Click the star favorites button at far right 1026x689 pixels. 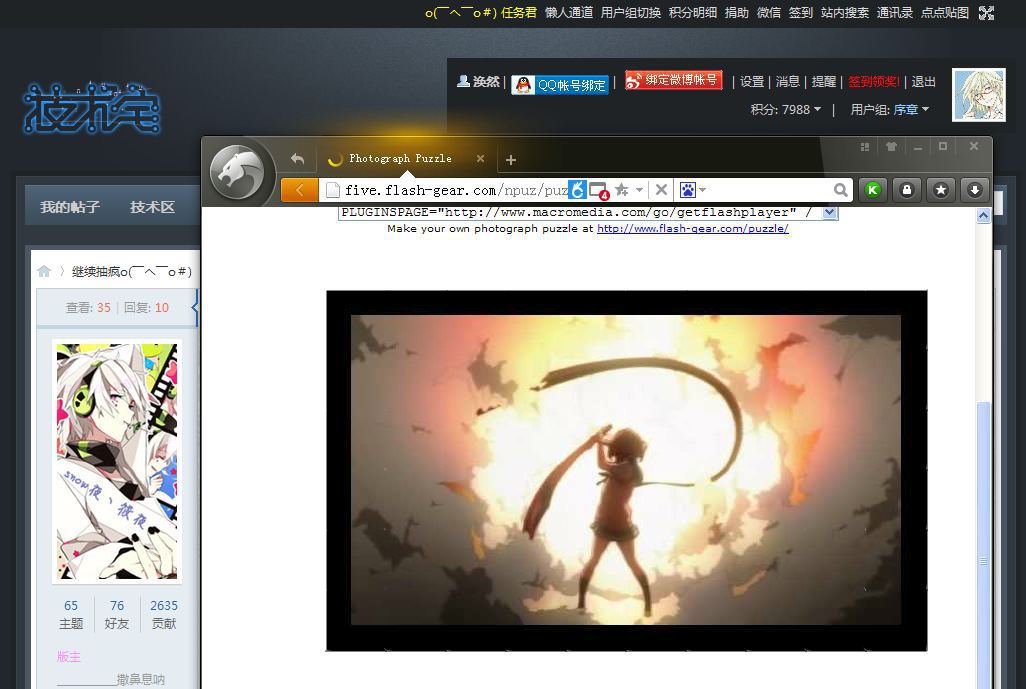click(x=940, y=190)
